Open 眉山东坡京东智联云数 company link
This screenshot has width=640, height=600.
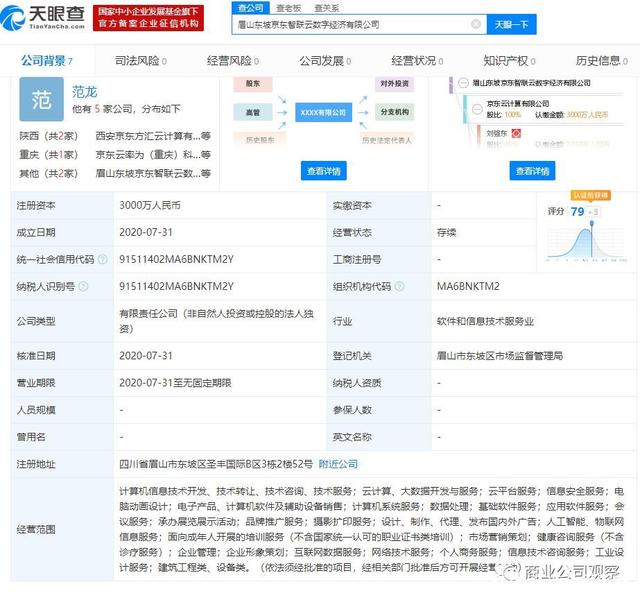pyautogui.click(x=153, y=173)
